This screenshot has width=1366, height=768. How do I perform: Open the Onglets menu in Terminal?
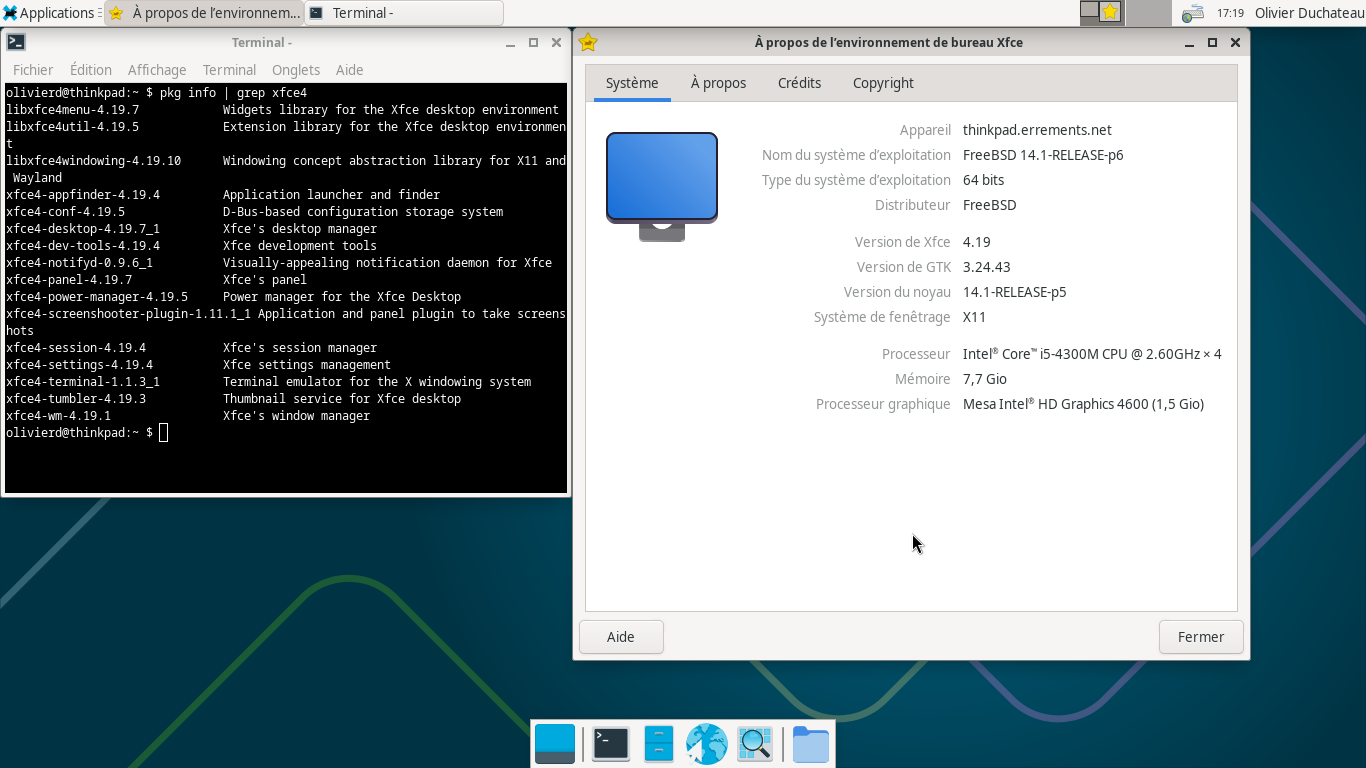click(296, 70)
